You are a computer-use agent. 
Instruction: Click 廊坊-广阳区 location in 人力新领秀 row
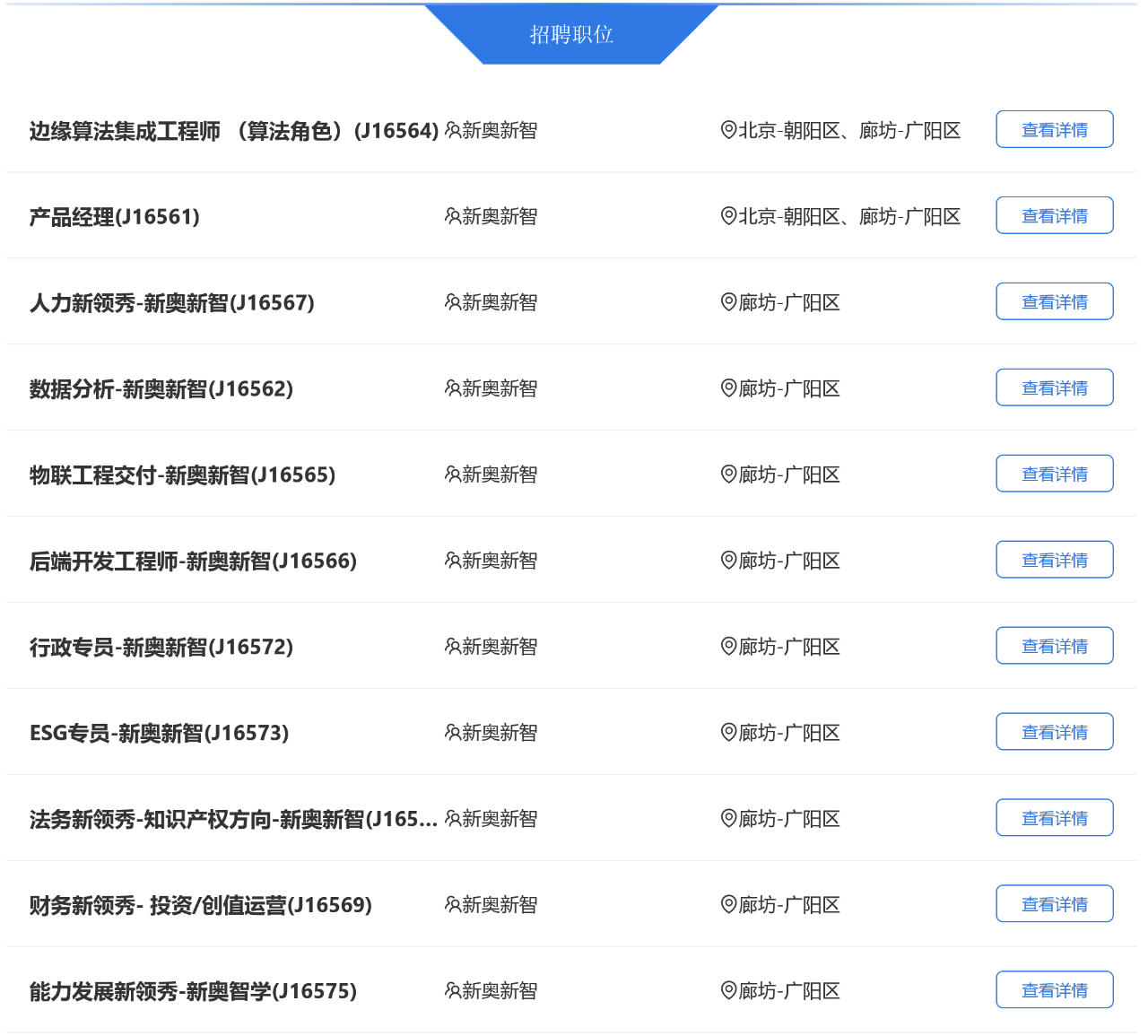coord(789,302)
